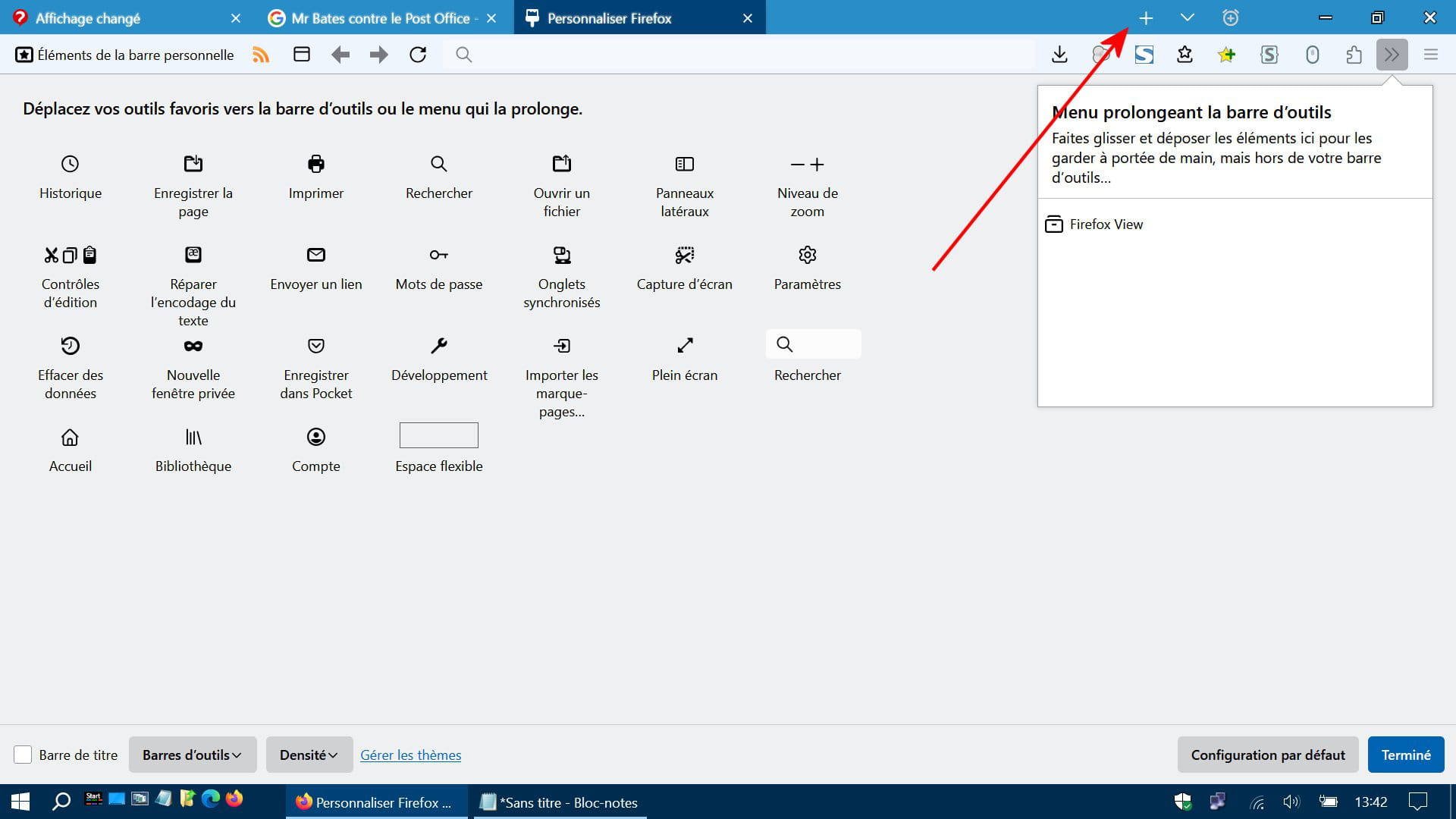
Task: Click the Compte account icon
Action: (x=316, y=437)
